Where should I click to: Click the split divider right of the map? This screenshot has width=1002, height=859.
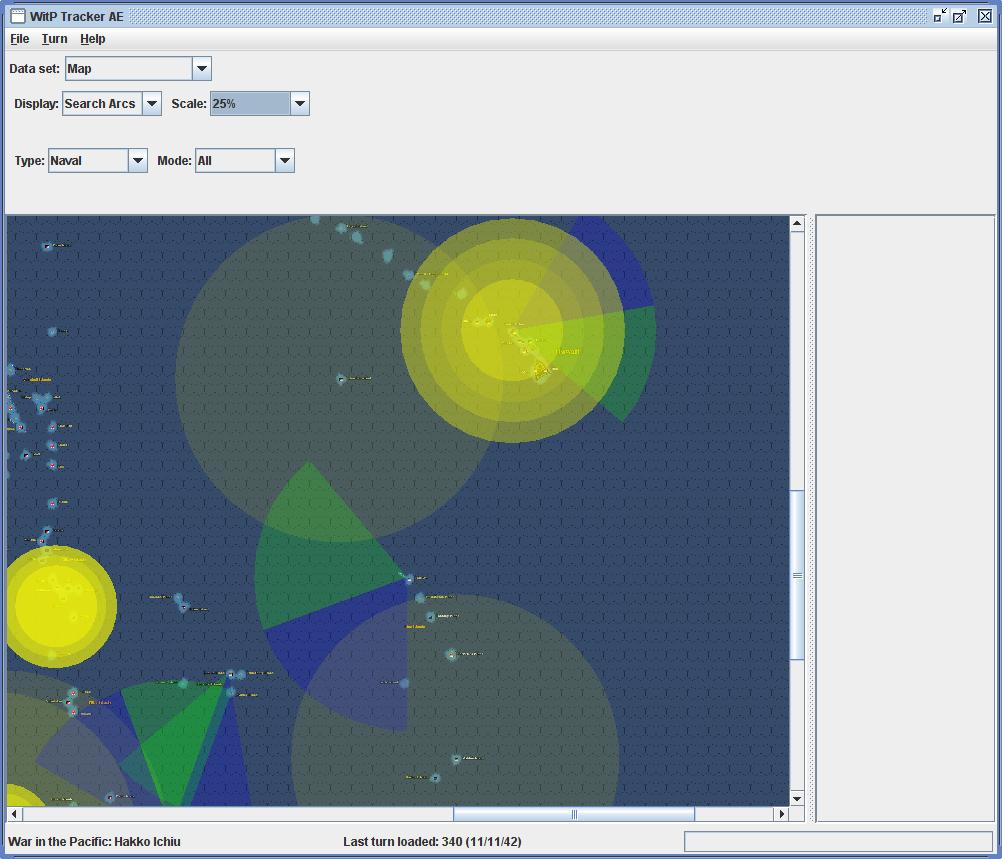tap(811, 518)
